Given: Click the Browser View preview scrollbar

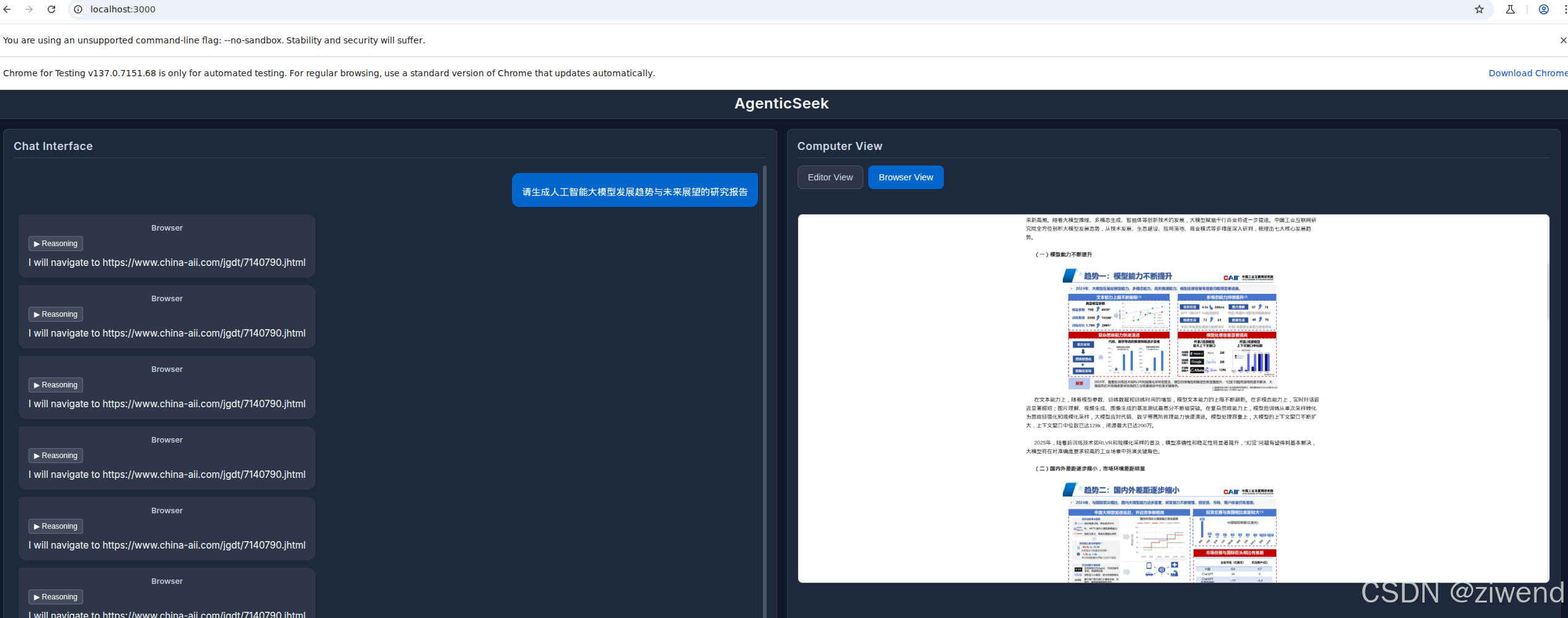Looking at the screenshot, I should coord(1548,291).
